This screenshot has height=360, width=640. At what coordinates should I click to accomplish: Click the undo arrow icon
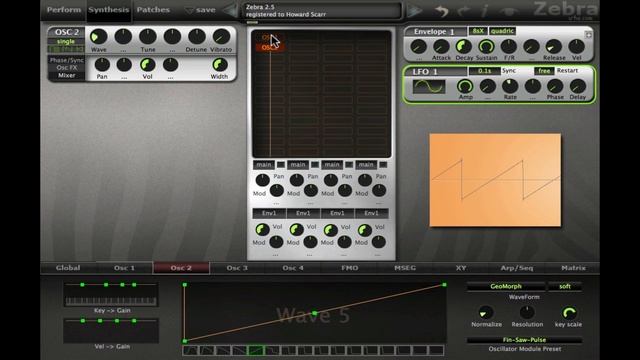pos(441,11)
